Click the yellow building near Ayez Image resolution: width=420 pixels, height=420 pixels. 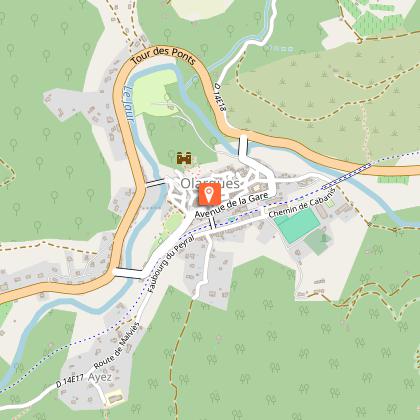(x=114, y=398)
